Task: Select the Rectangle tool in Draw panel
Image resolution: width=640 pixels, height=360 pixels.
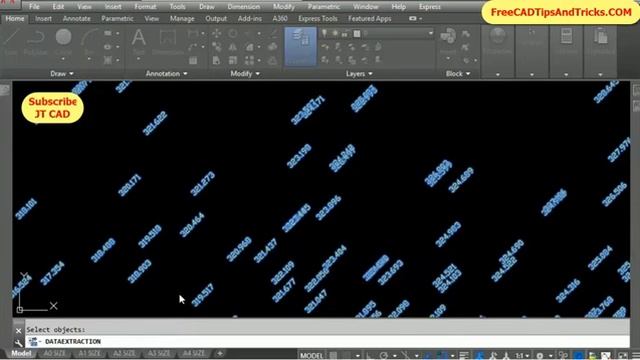Action: tap(107, 33)
